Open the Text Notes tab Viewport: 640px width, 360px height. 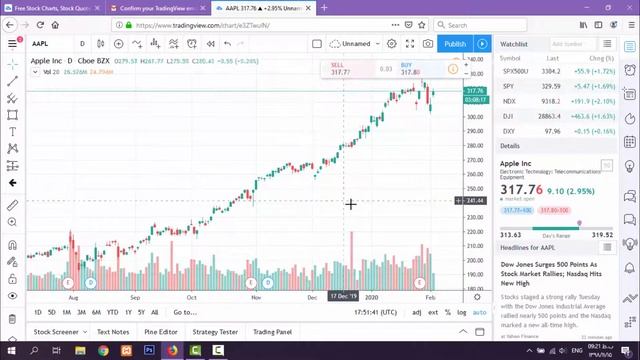(x=113, y=332)
